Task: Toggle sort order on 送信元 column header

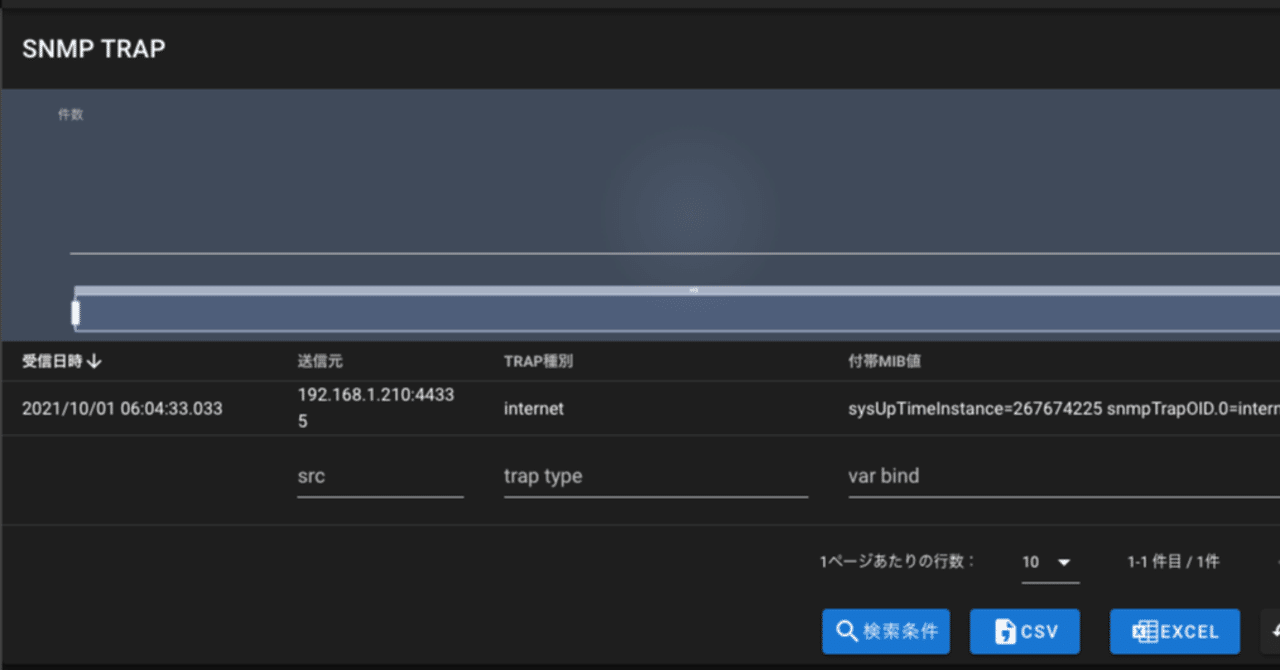Action: [320, 361]
